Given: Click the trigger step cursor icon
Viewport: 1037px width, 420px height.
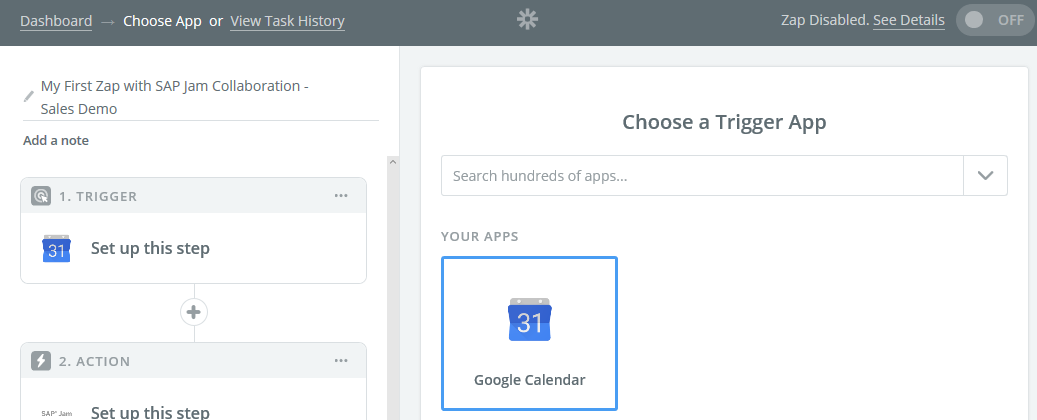Looking at the screenshot, I should [x=41, y=196].
